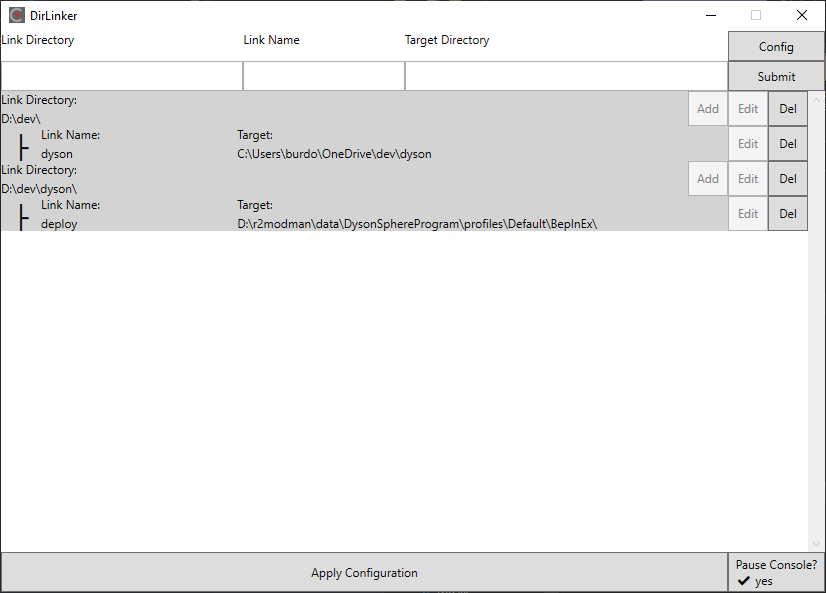Viewport: 826px width, 593px height.
Task: Click Apply Configuration button
Action: [364, 572]
